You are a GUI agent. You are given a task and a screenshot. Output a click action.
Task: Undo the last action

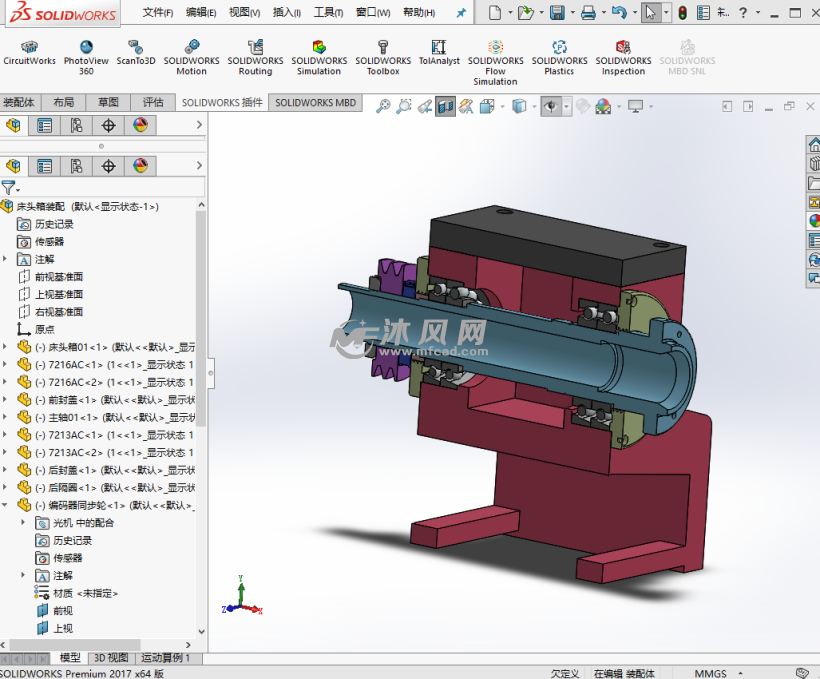point(619,13)
